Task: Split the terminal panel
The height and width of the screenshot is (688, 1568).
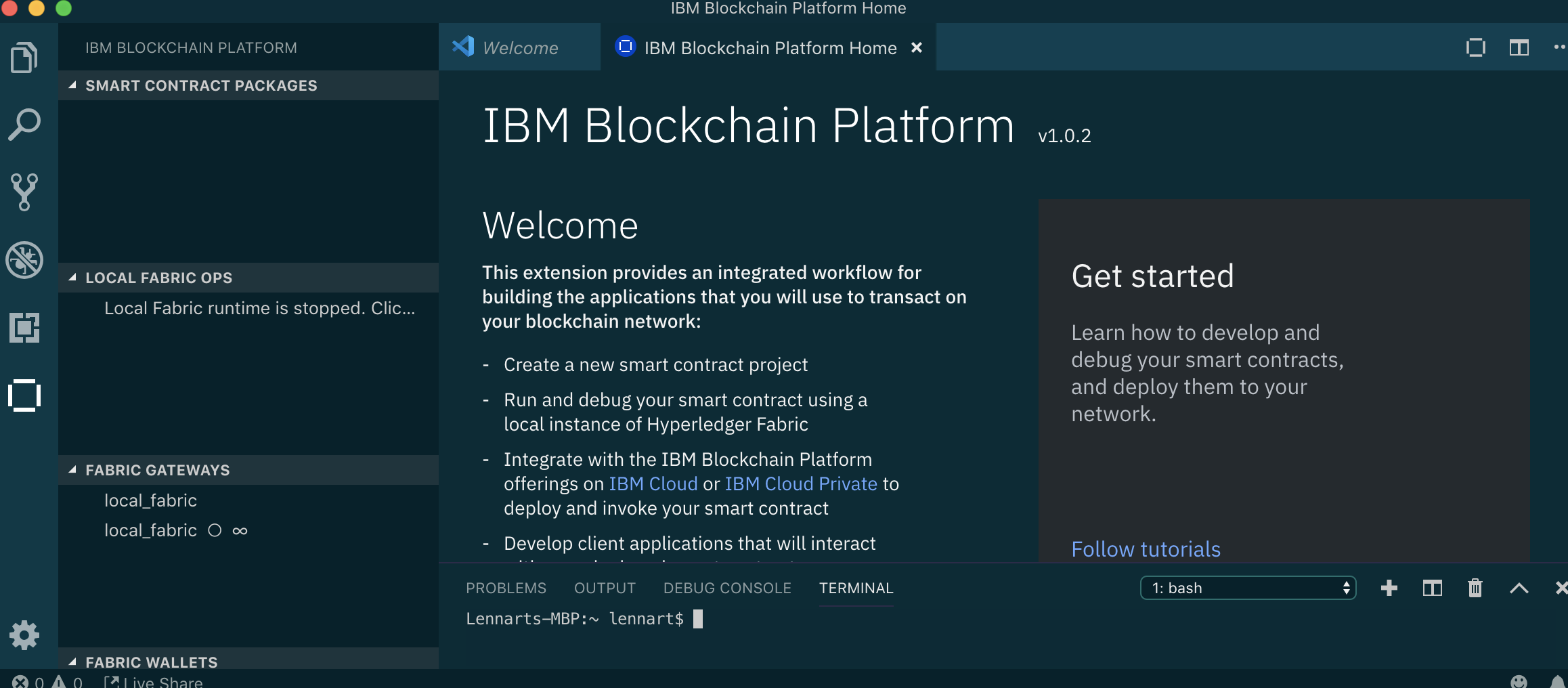Action: pos(1433,588)
